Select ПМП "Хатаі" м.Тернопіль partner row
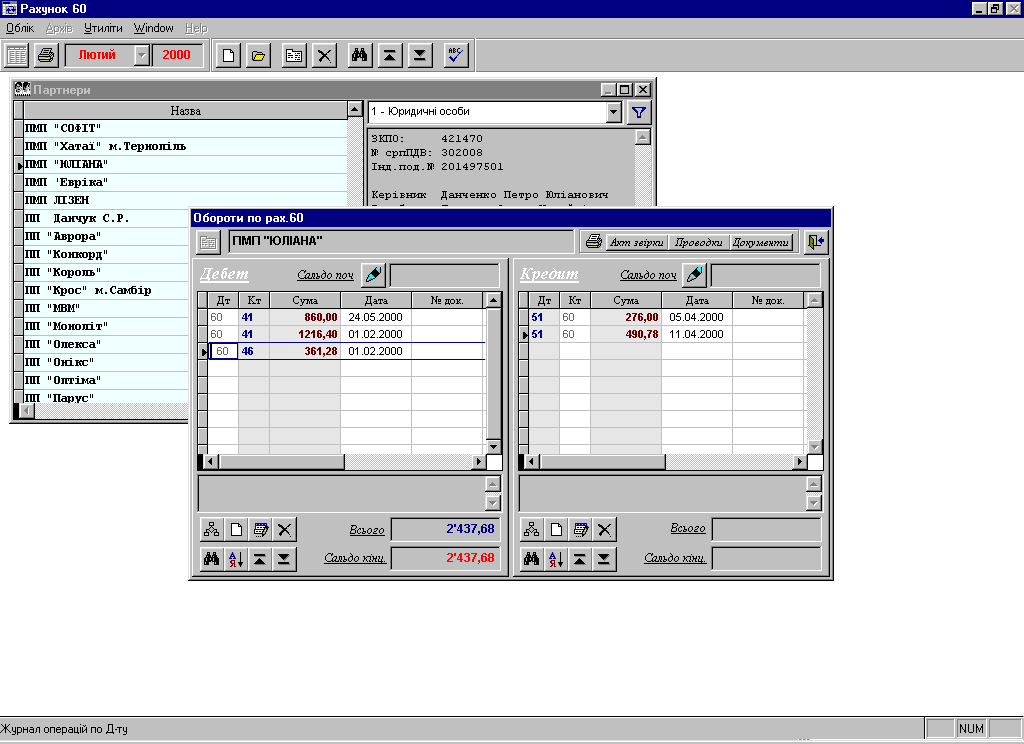The image size is (1024, 744). (x=185, y=146)
